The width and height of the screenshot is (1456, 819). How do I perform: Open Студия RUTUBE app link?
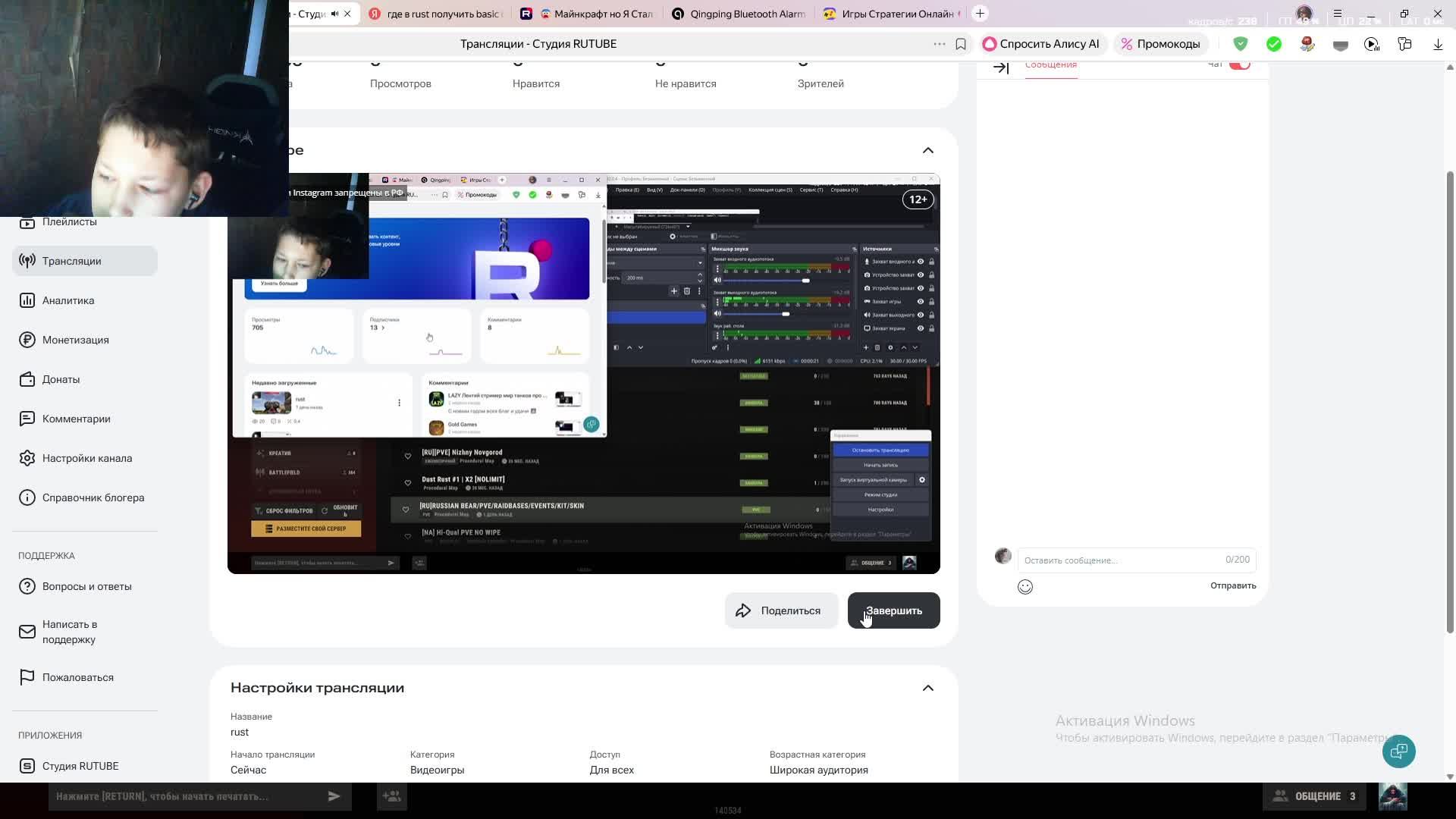[x=85, y=766]
